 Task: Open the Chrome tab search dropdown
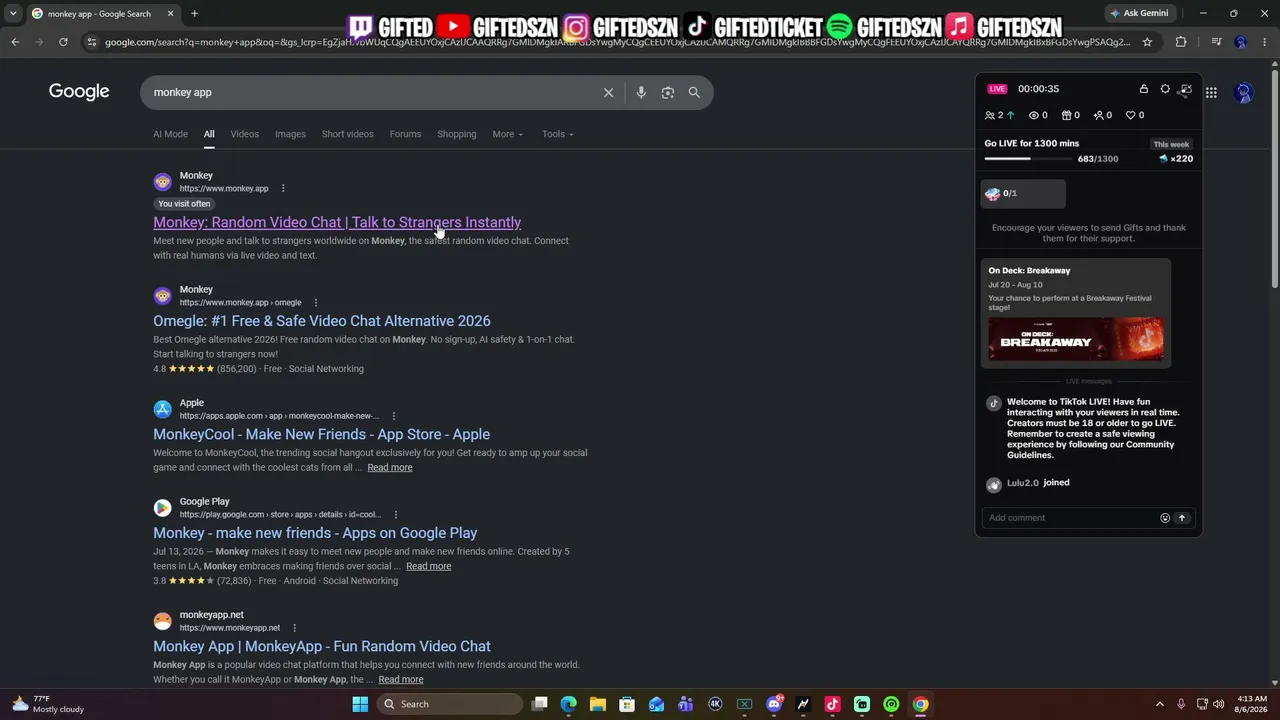pos(13,14)
